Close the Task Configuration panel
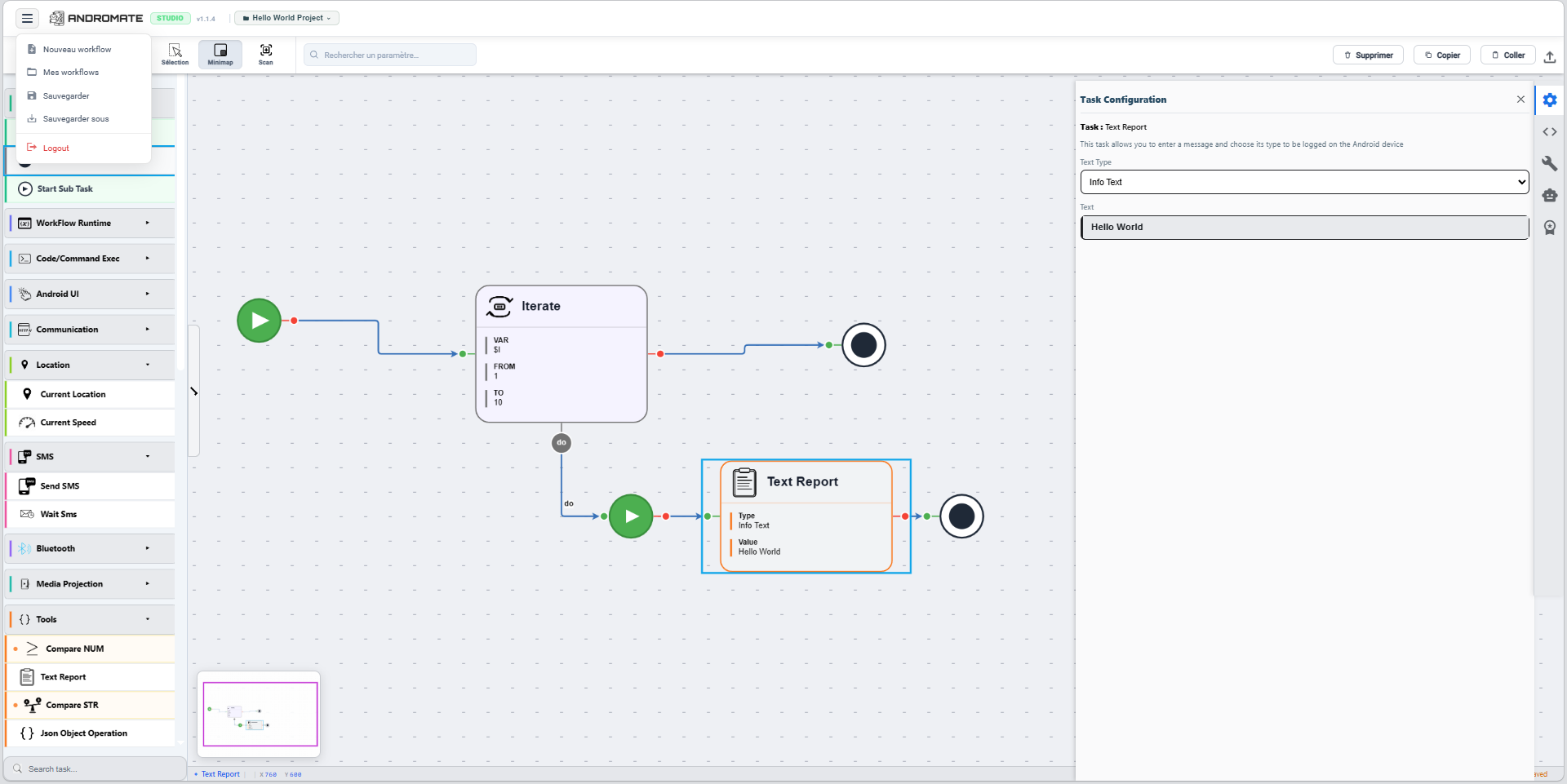 [x=1520, y=100]
